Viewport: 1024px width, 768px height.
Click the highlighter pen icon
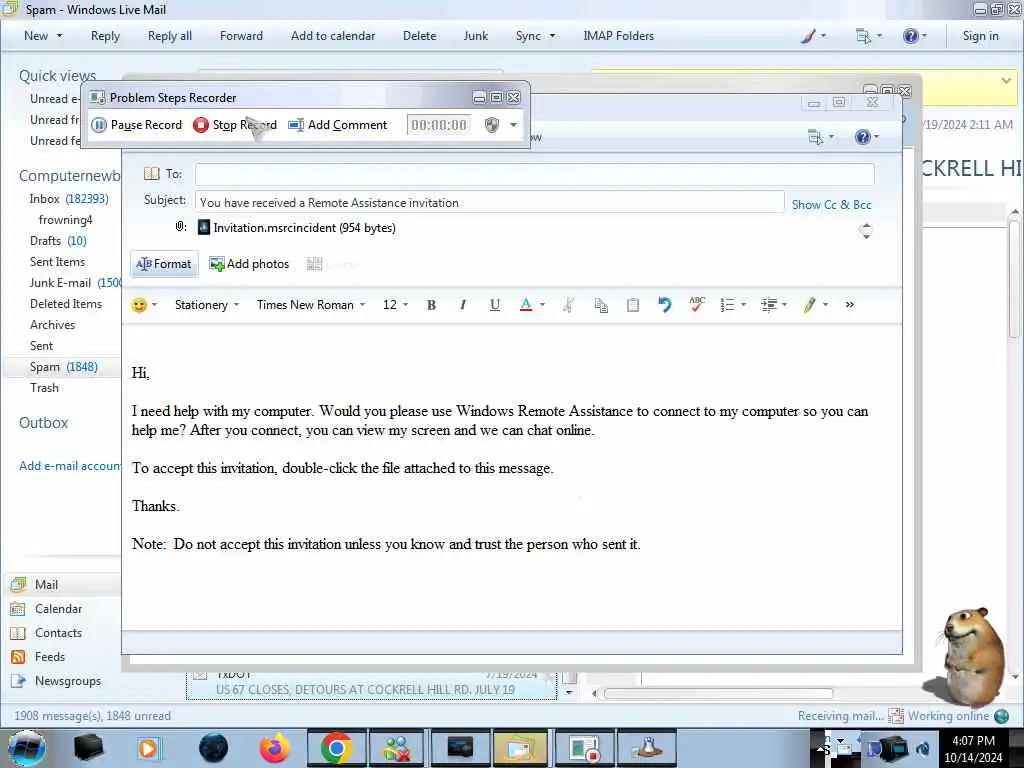tap(810, 305)
